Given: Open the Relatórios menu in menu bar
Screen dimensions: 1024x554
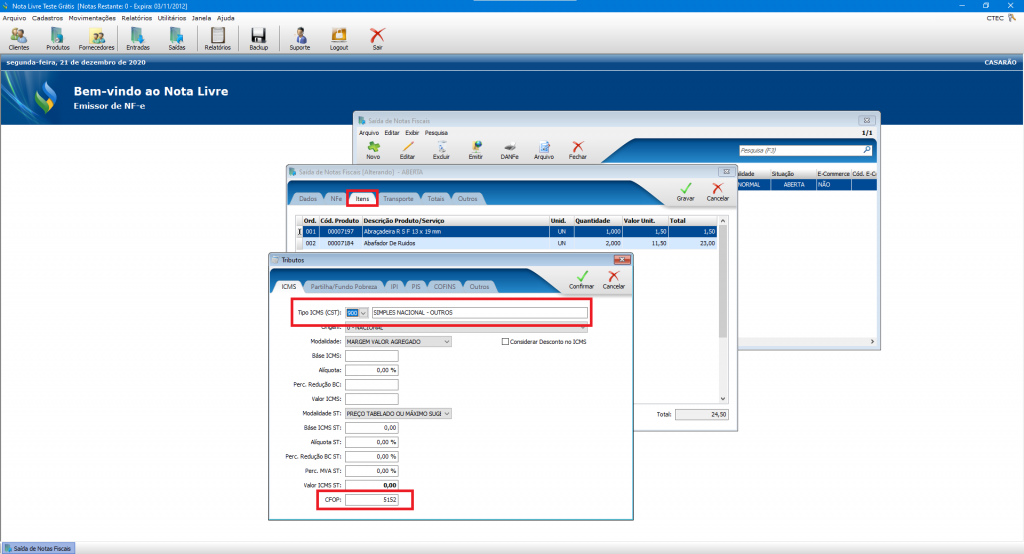Looking at the screenshot, I should point(138,18).
